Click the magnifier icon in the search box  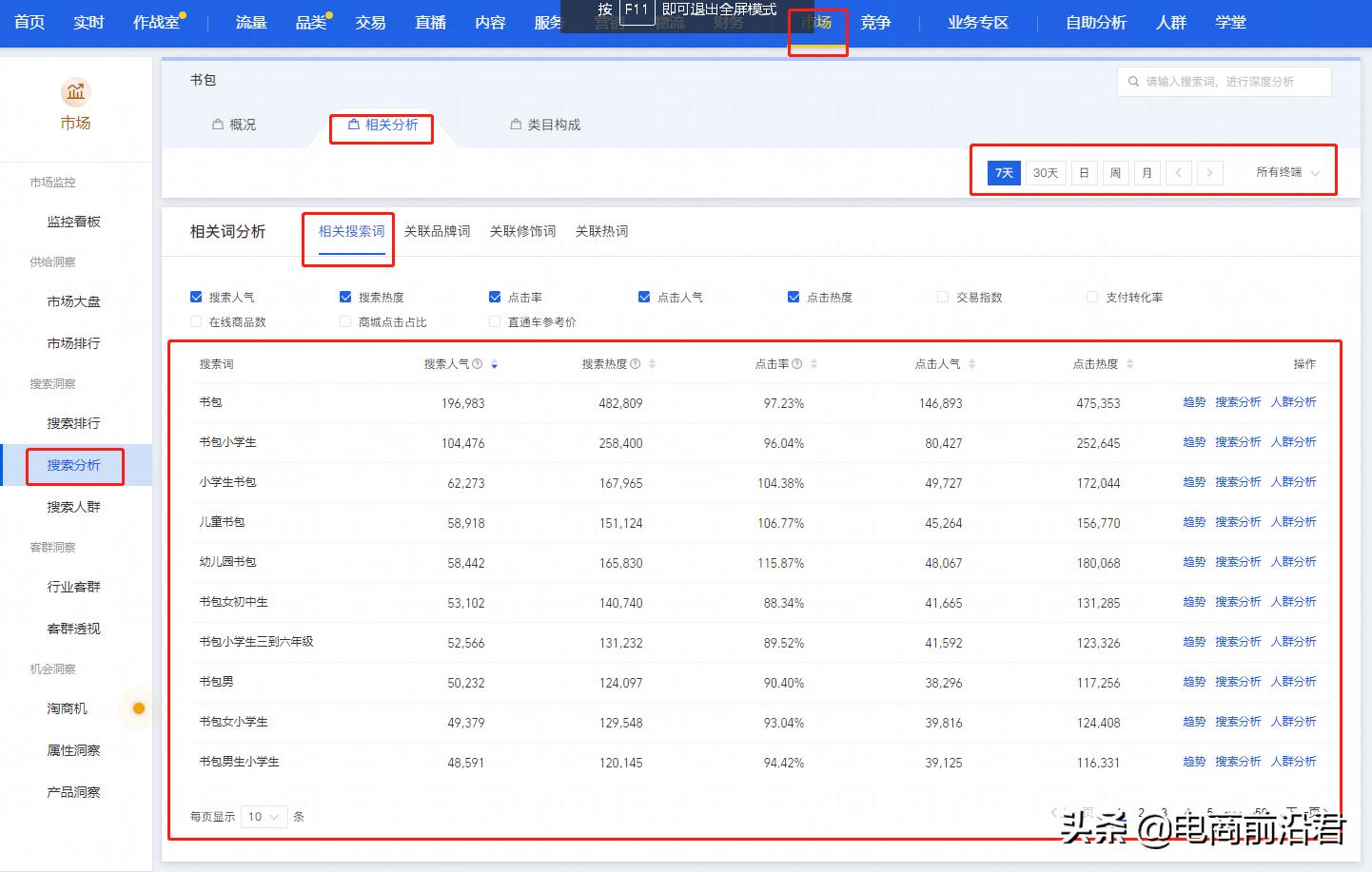pos(1134,81)
